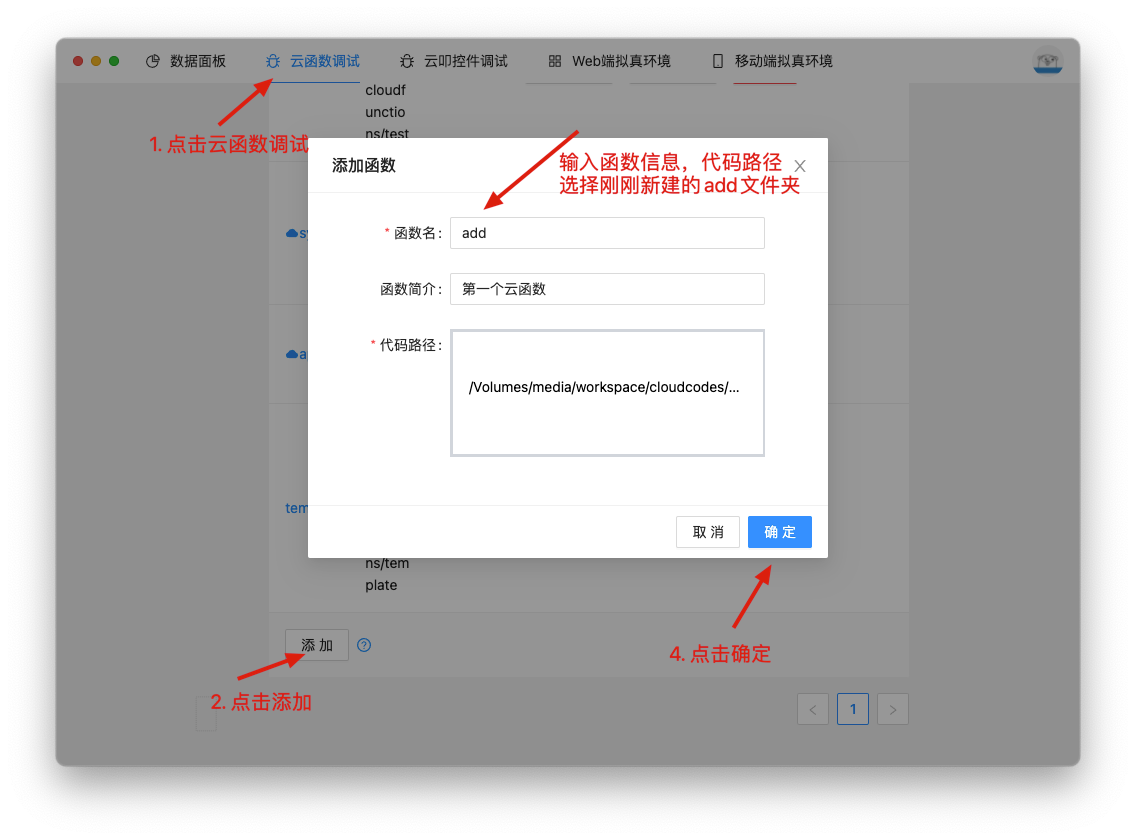Click the 添加 button below the list
Screen dimensions: 1136x840
[317, 645]
